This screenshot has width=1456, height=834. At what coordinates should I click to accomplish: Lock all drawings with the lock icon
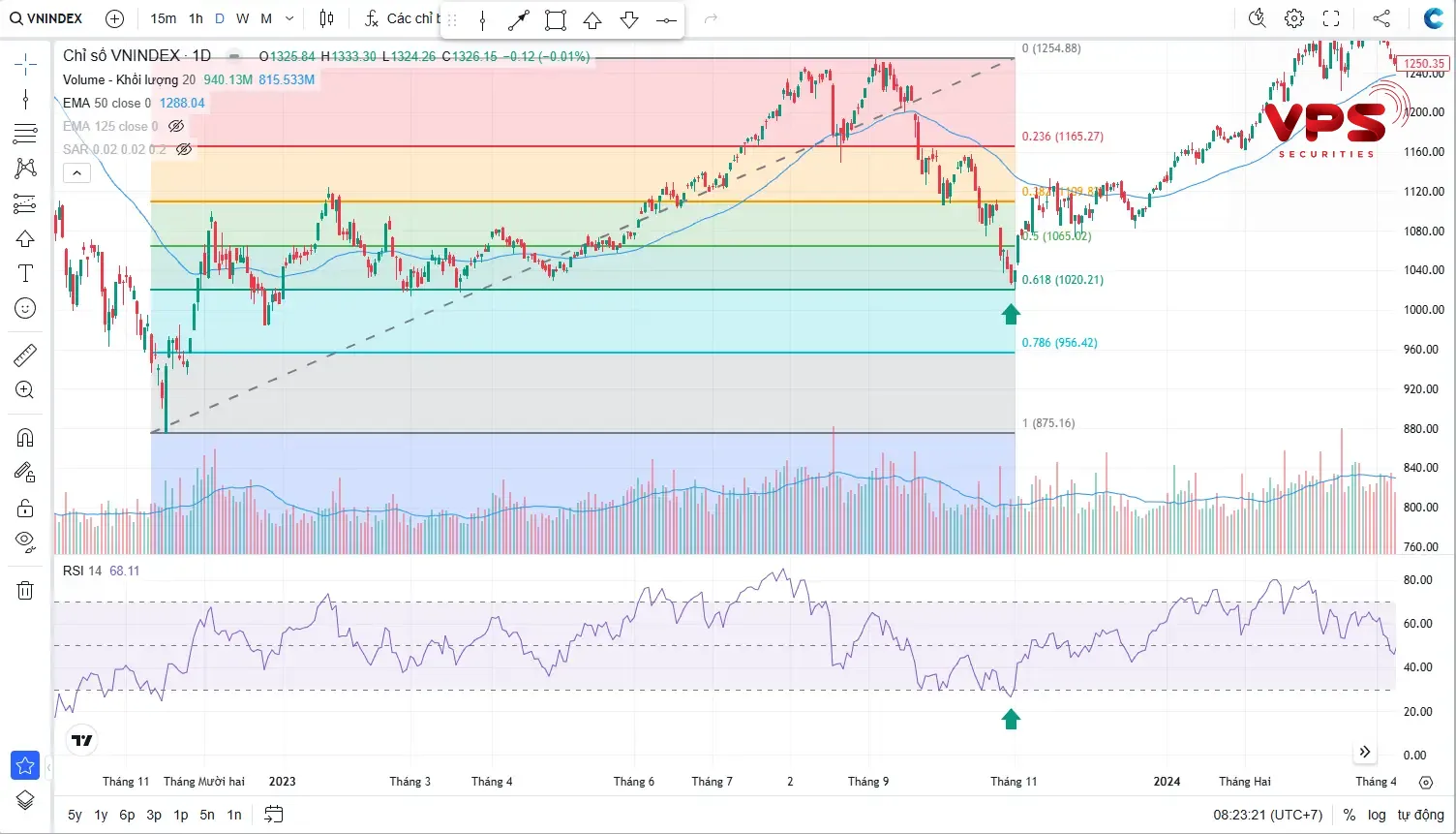[x=25, y=508]
